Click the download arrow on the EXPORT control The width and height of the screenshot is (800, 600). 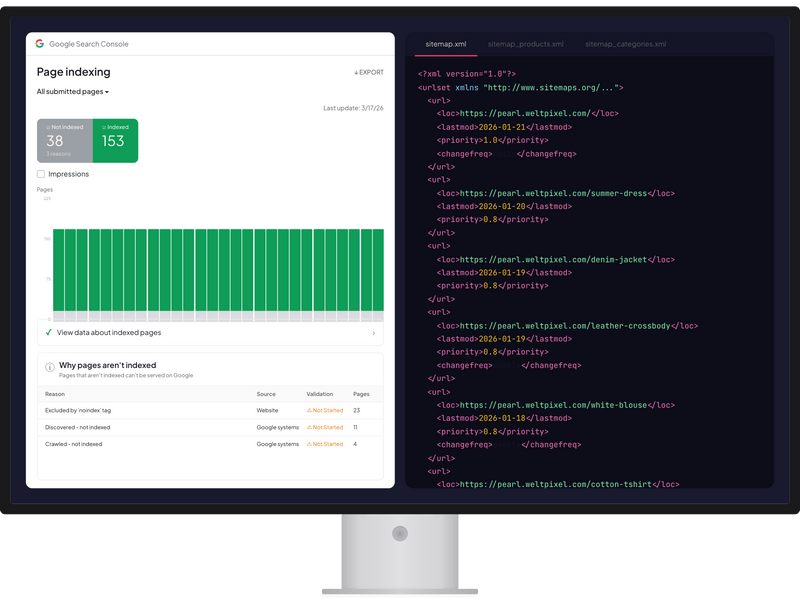point(354,72)
